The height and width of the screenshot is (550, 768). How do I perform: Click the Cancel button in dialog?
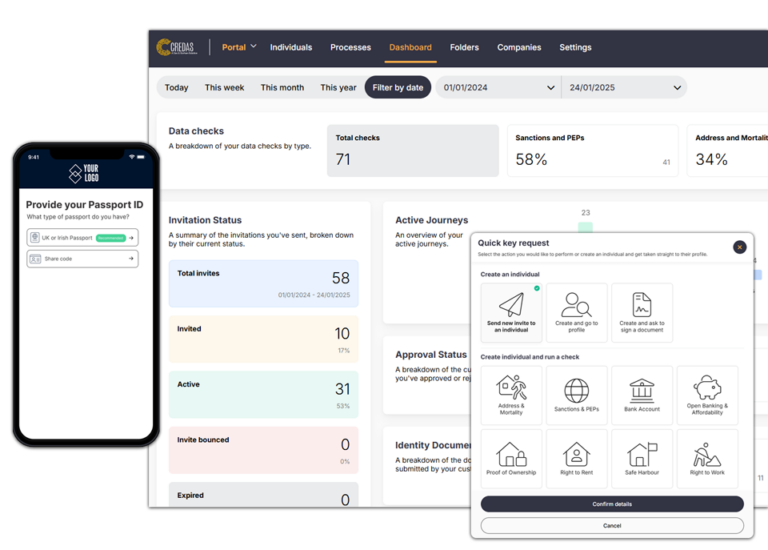tap(611, 525)
